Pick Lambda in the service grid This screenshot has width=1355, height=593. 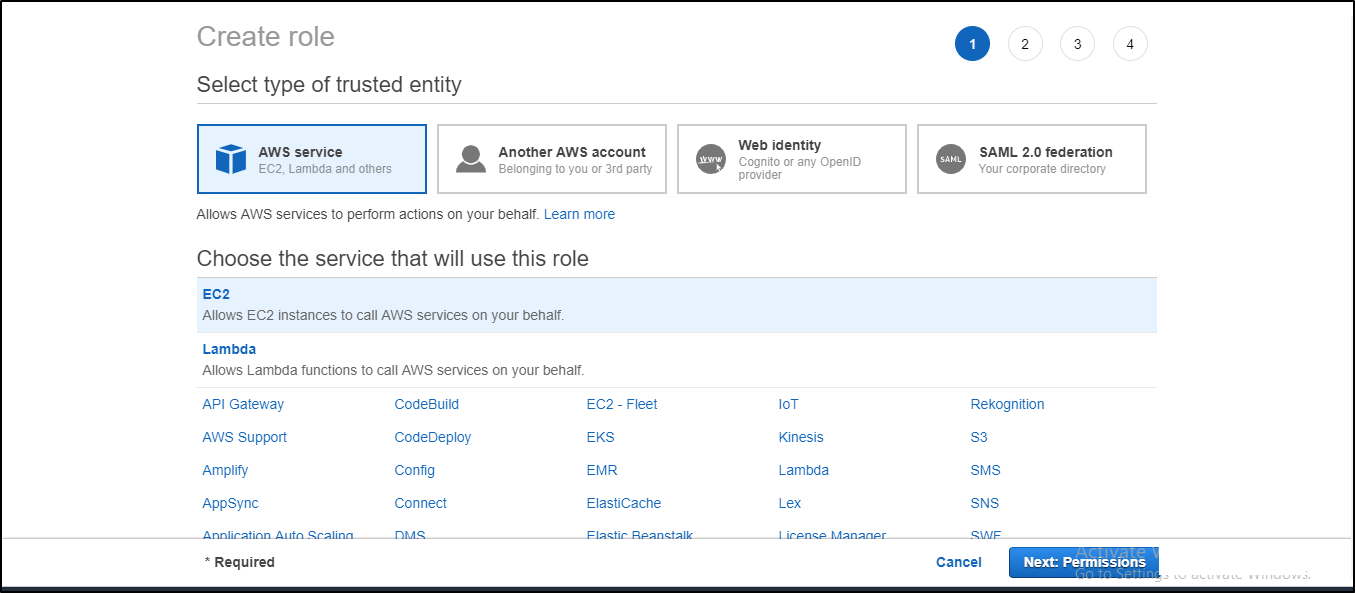[x=804, y=470]
